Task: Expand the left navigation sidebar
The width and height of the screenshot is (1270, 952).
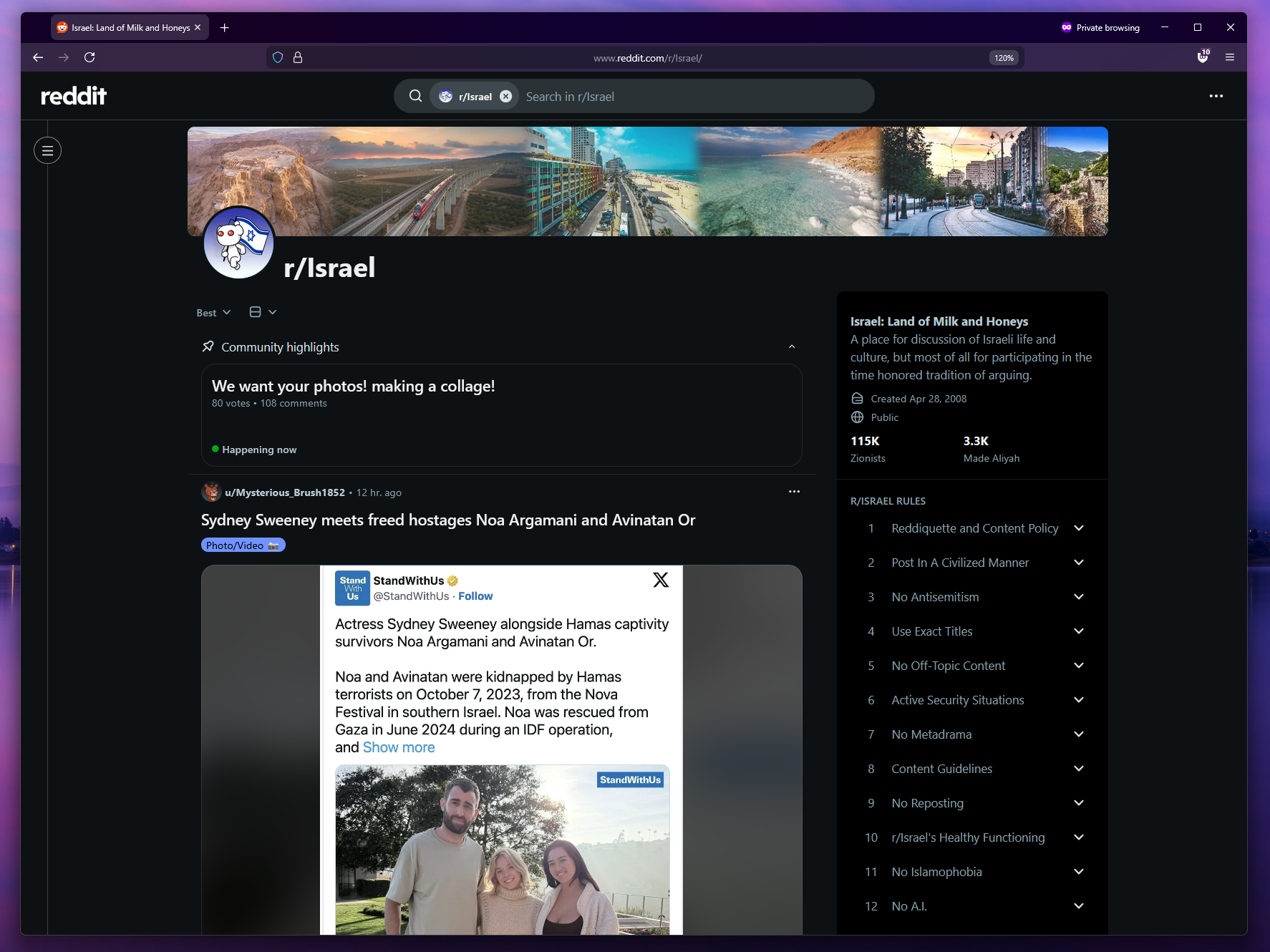Action: tap(47, 150)
